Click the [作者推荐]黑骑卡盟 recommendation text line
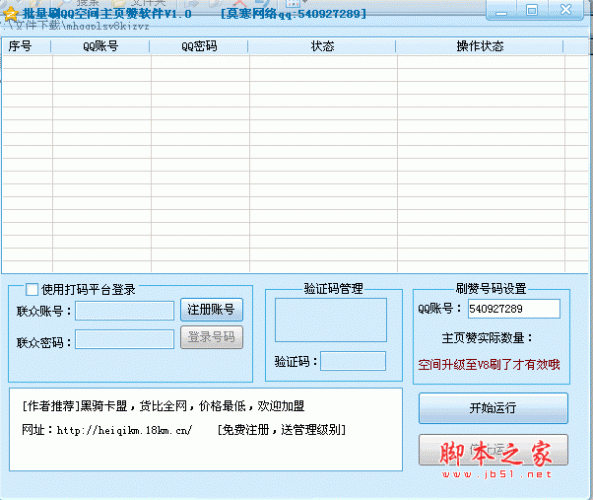The width and height of the screenshot is (593, 500). coord(163,406)
